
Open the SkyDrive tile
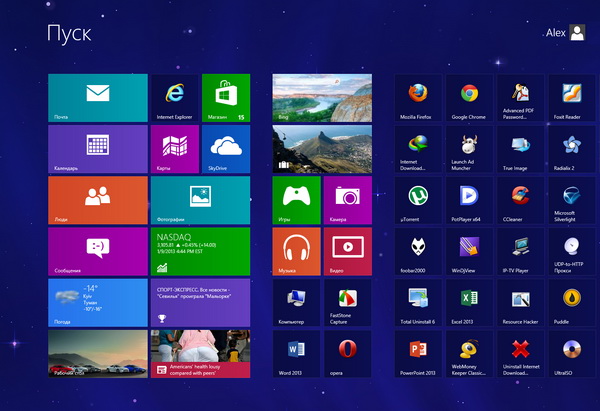click(x=225, y=148)
